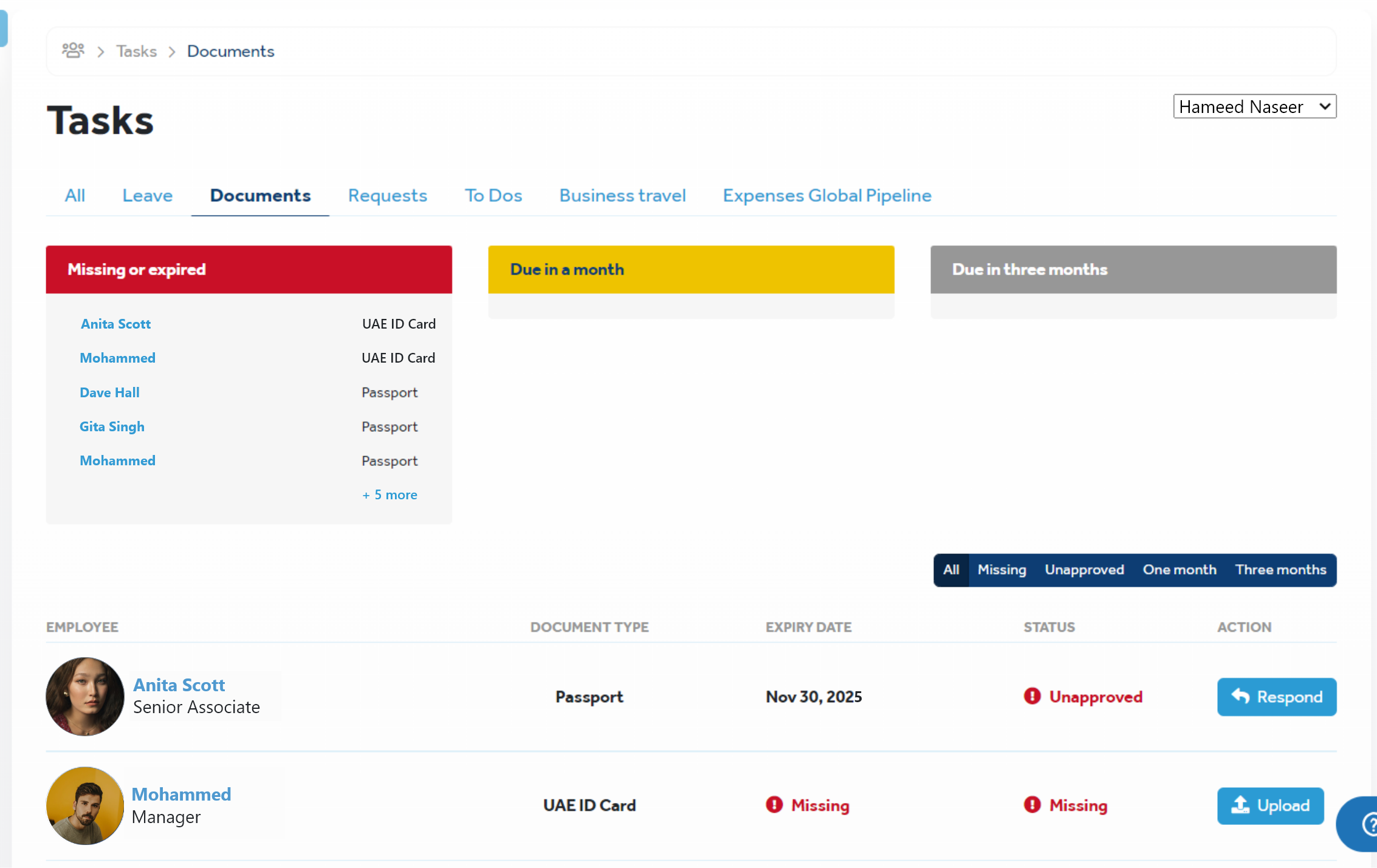The image size is (1377, 868).
Task: Click Mohammed's profile photo
Action: point(85,805)
